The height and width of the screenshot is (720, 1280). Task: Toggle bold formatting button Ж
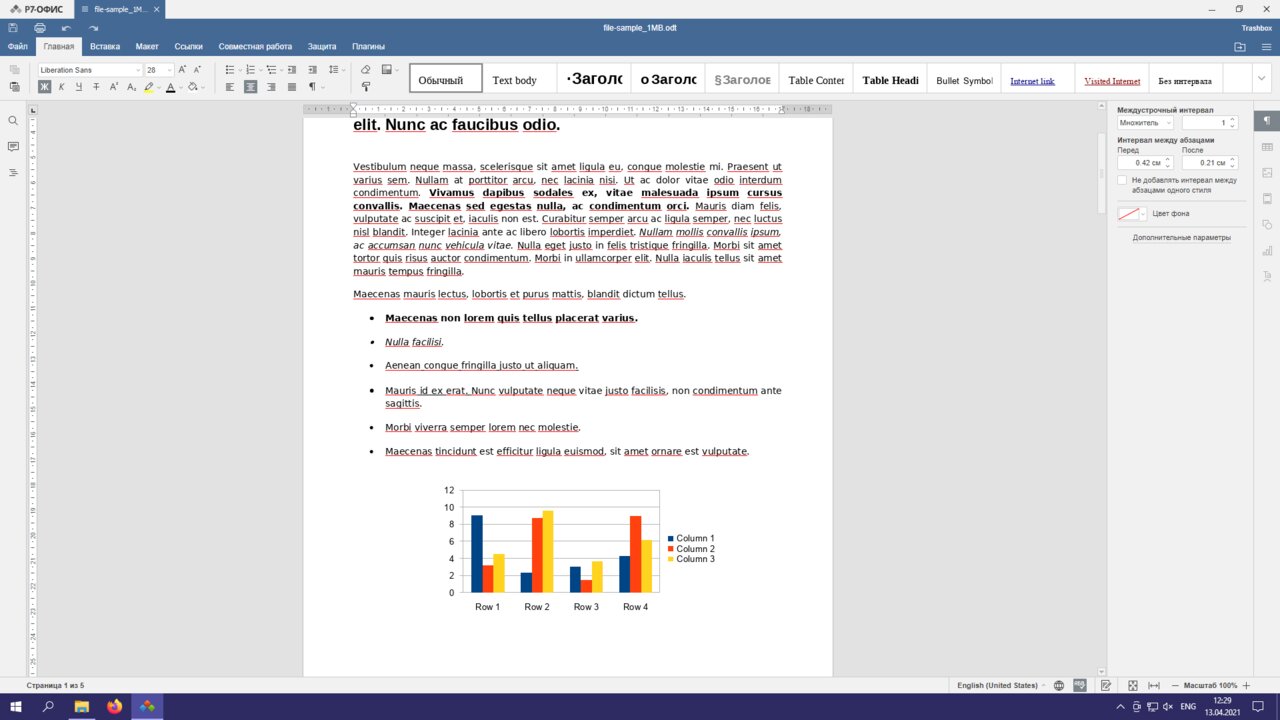(x=44, y=87)
